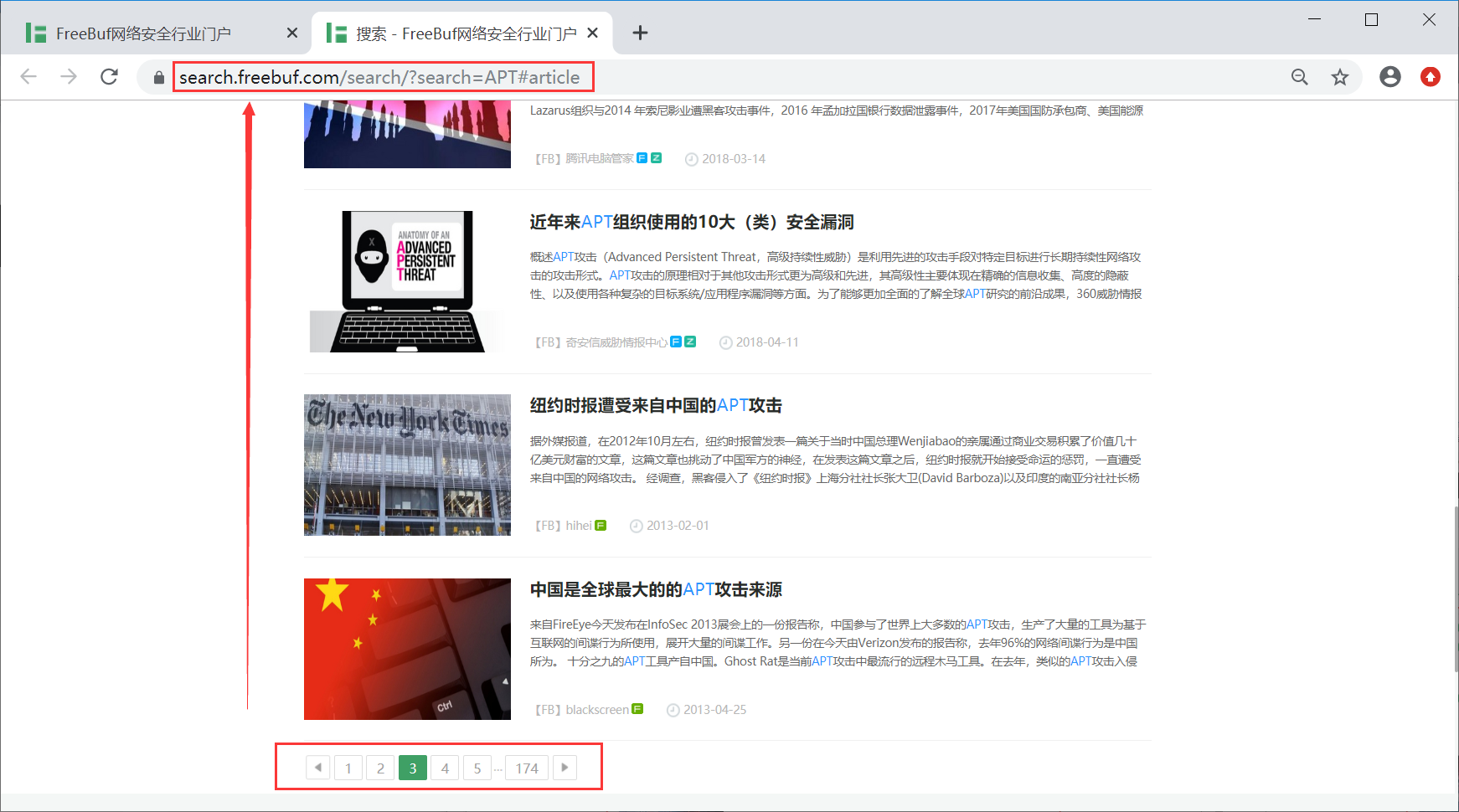
Task: Click the Advanced Persistent Threat laptop thumbnail
Action: (407, 281)
